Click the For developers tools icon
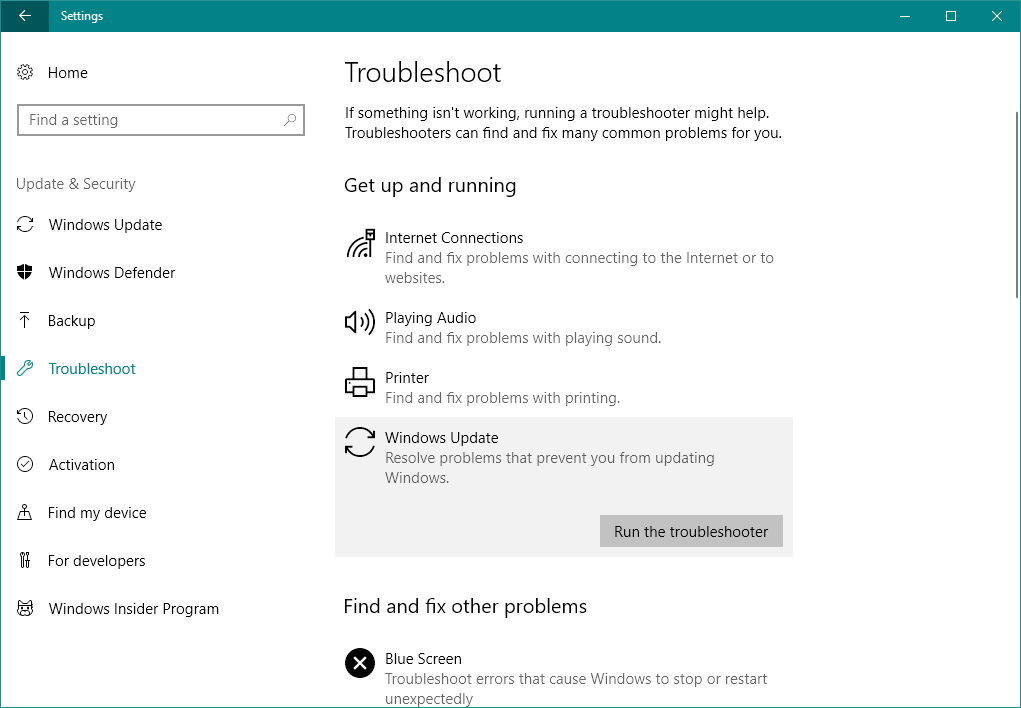 (25, 560)
